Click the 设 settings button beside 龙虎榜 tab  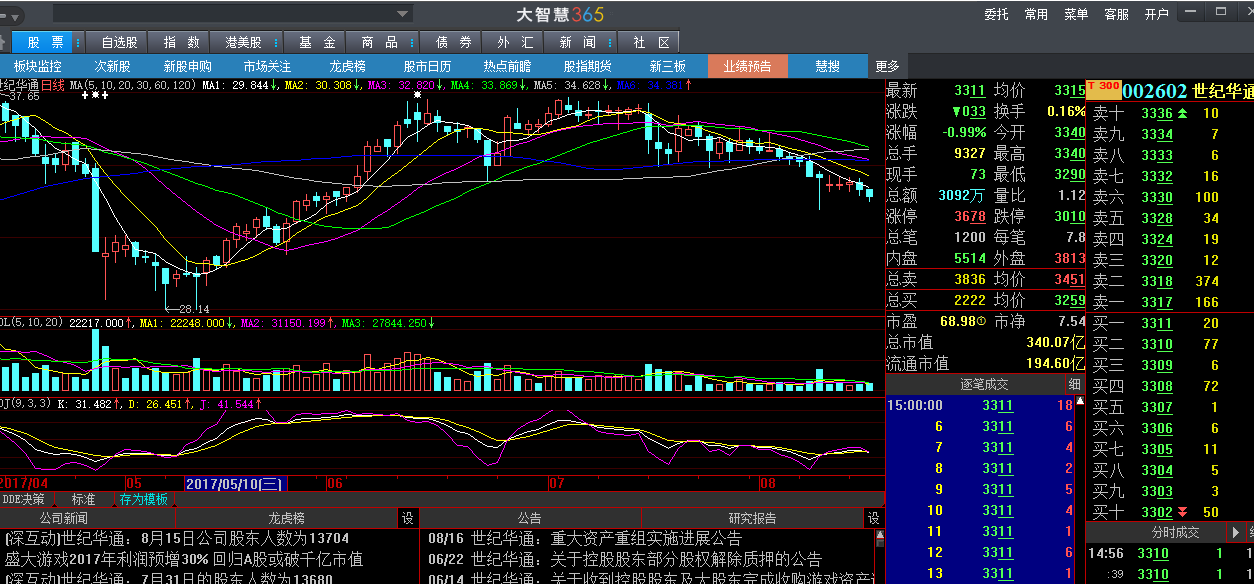tap(407, 518)
